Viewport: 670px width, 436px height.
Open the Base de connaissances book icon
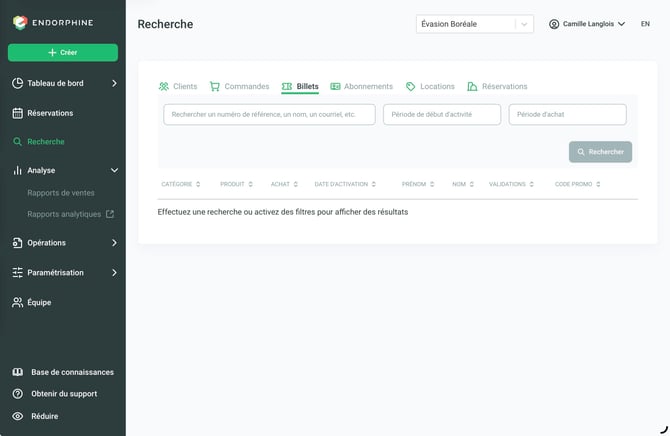18,372
